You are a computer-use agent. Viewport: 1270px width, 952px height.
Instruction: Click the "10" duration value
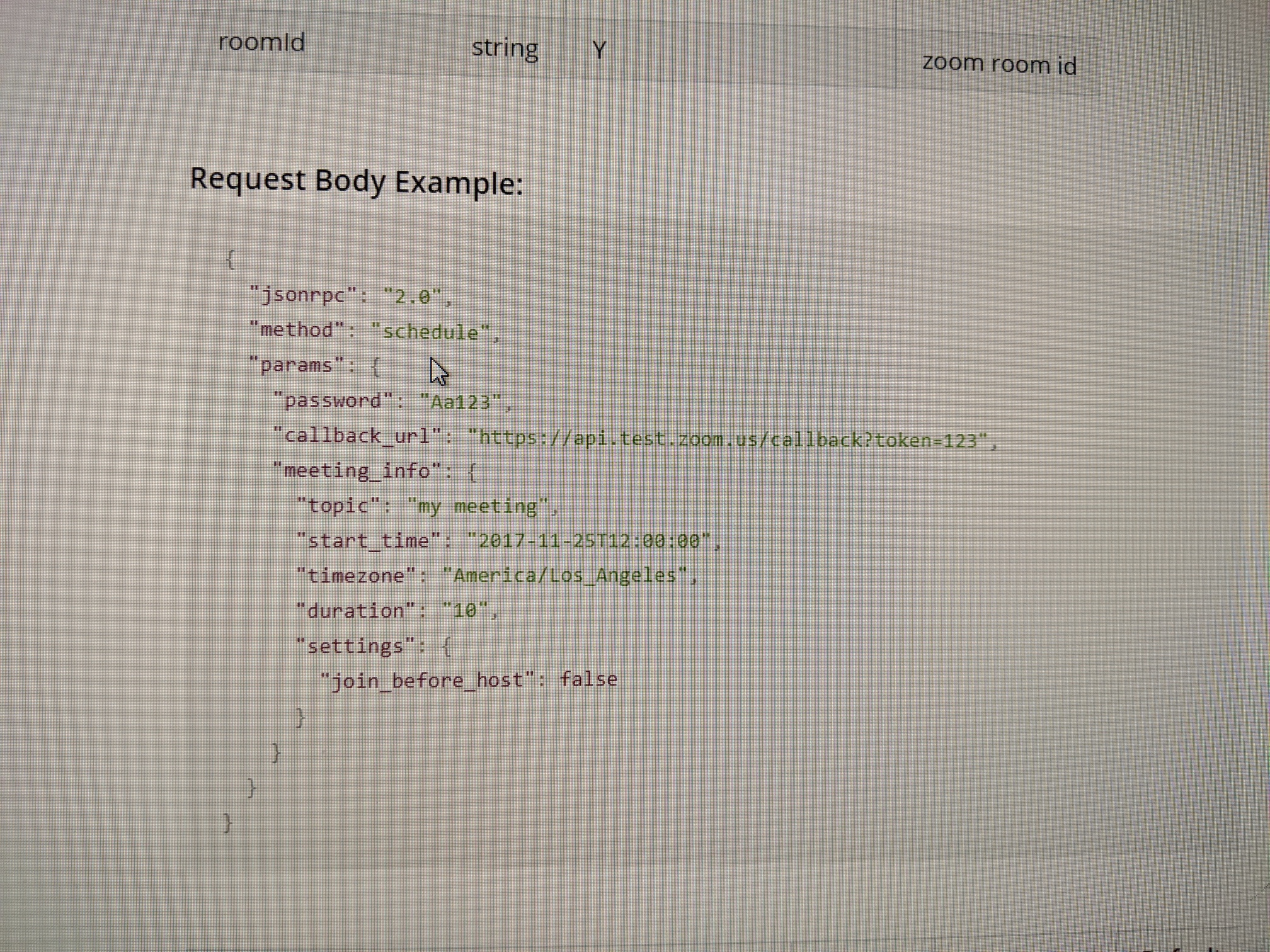[x=465, y=611]
